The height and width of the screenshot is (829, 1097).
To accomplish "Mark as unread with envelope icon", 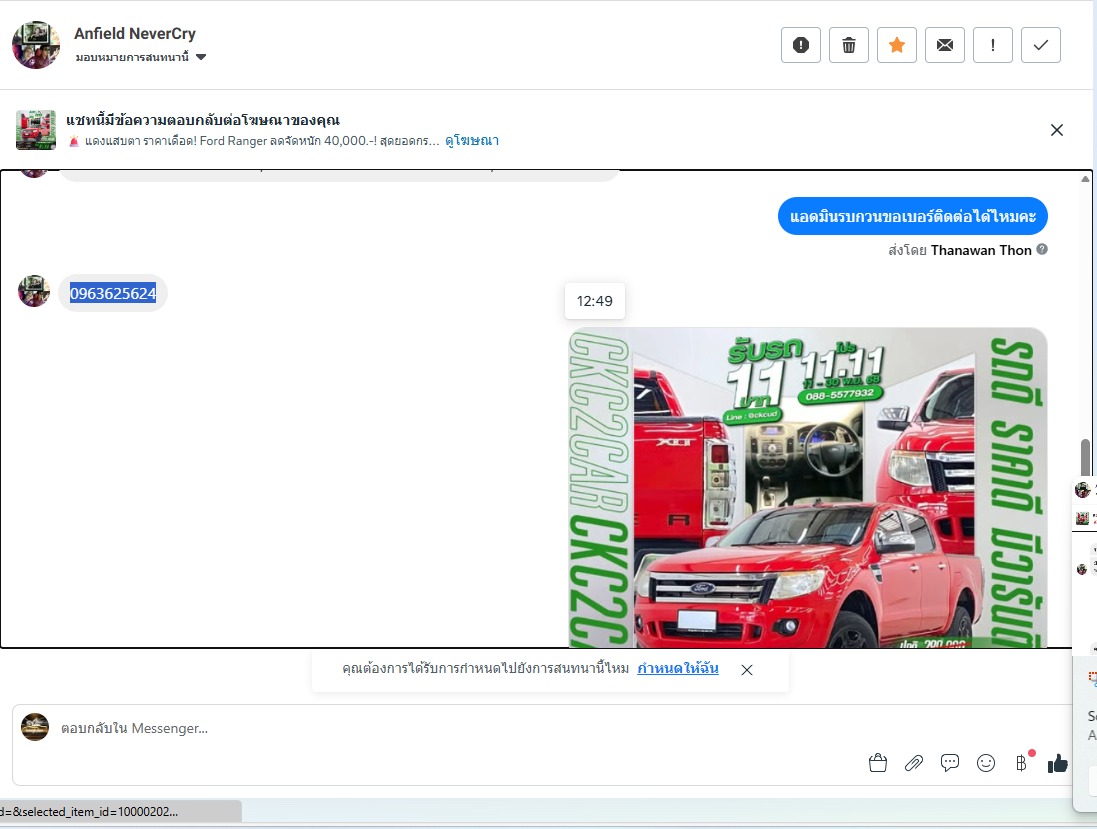I will click(944, 45).
